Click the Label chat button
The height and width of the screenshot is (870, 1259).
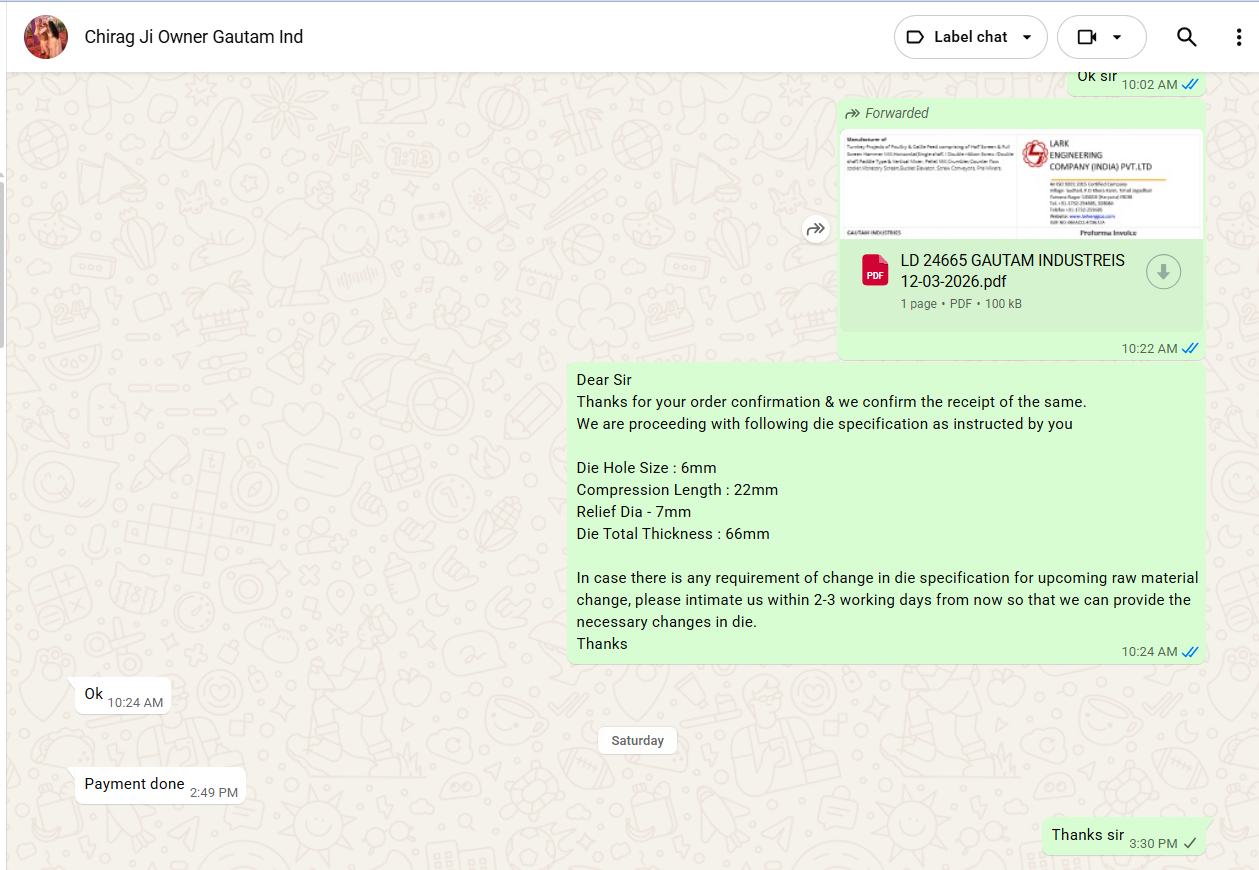tap(957, 37)
